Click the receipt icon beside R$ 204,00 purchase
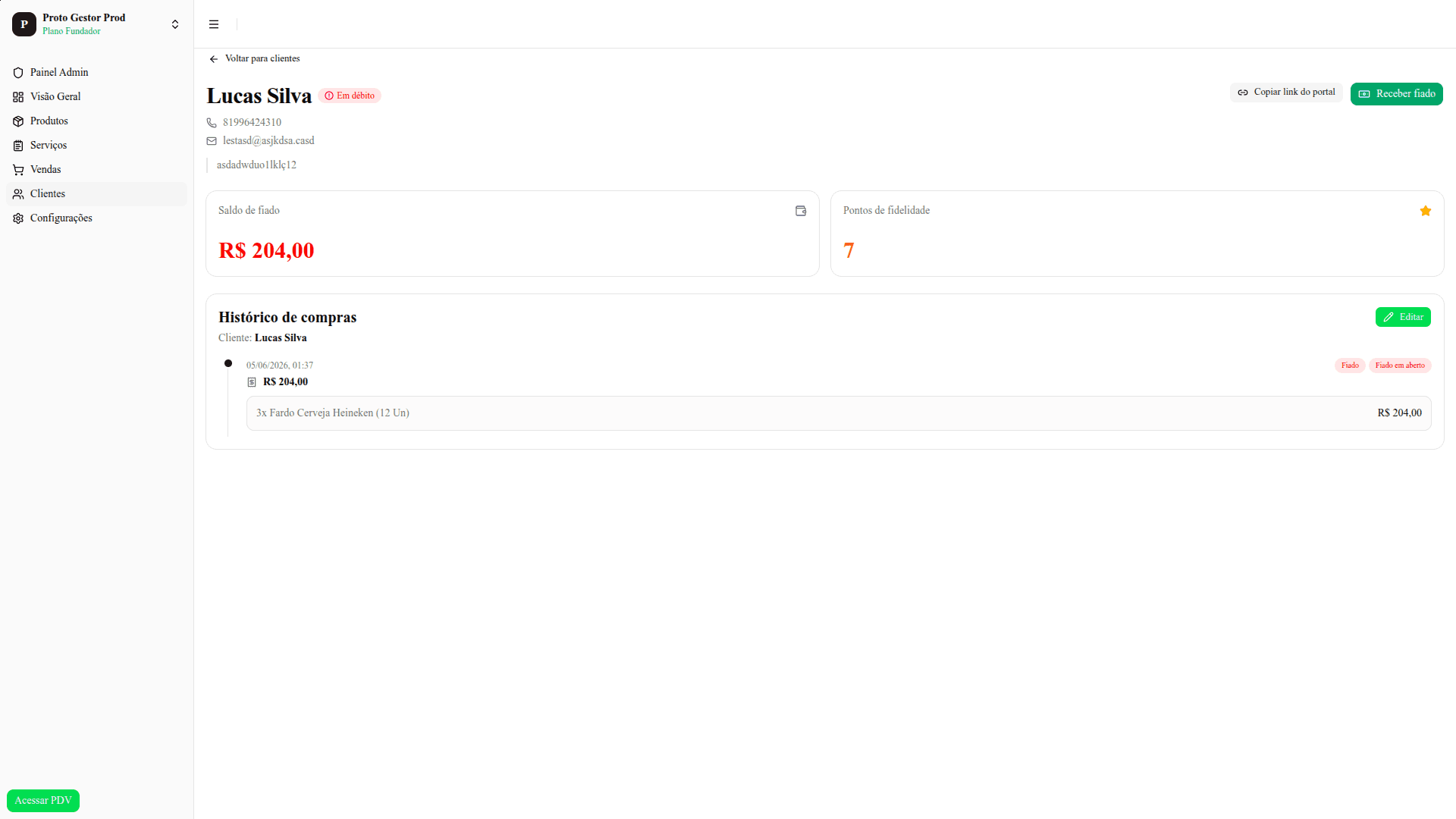This screenshot has width=1456, height=819. click(252, 382)
